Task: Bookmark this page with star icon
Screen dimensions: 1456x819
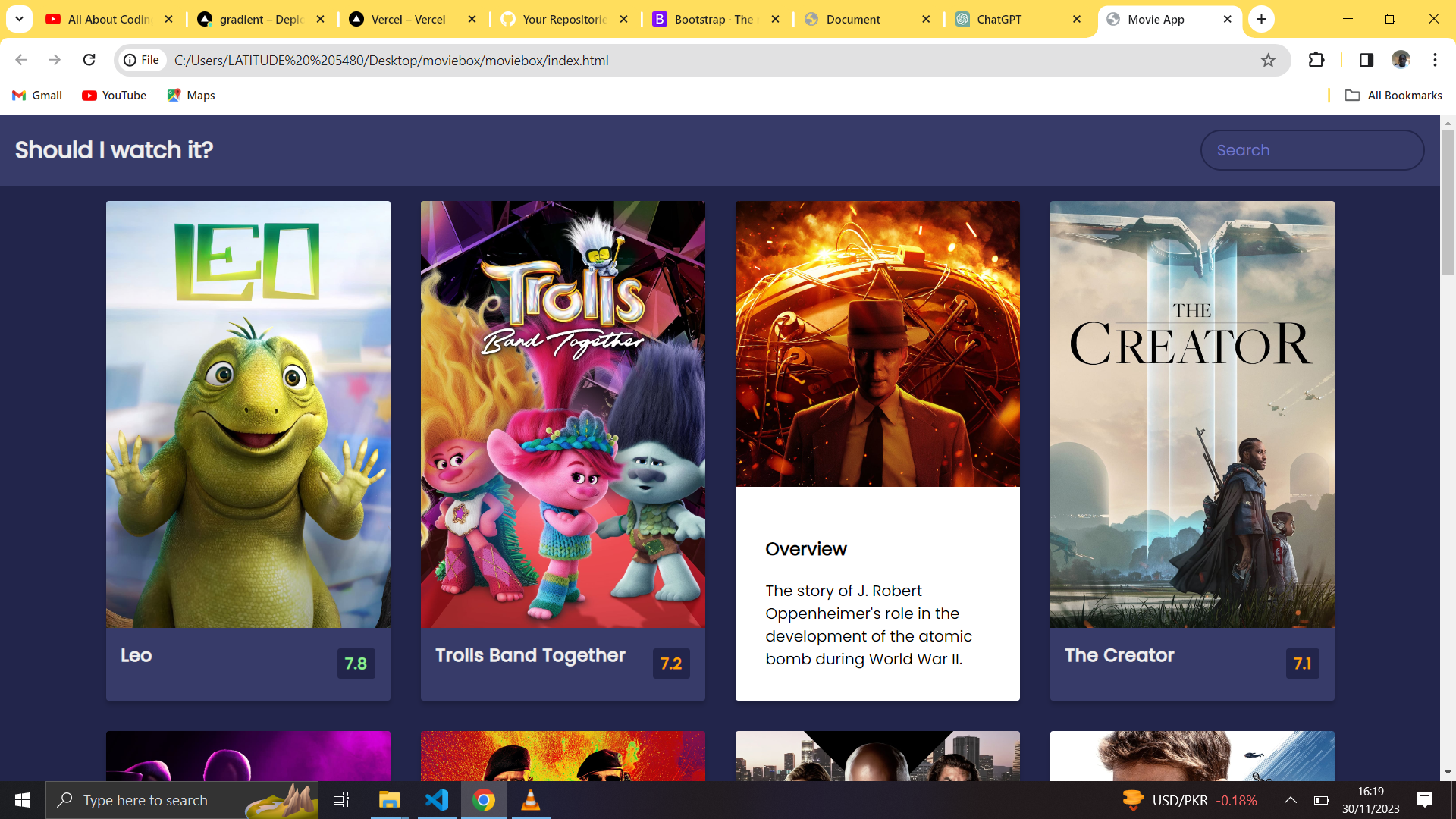Action: coord(1268,60)
